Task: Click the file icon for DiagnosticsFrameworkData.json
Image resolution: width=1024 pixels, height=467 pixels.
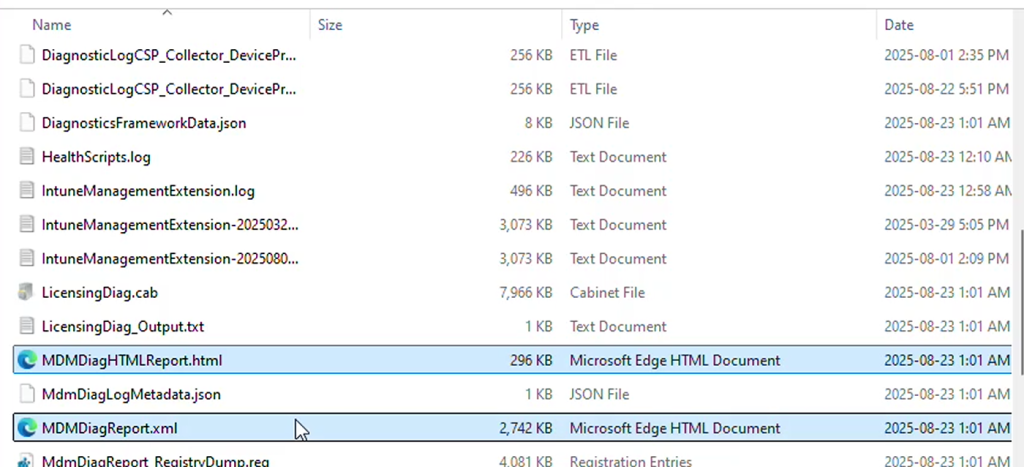Action: point(27,123)
